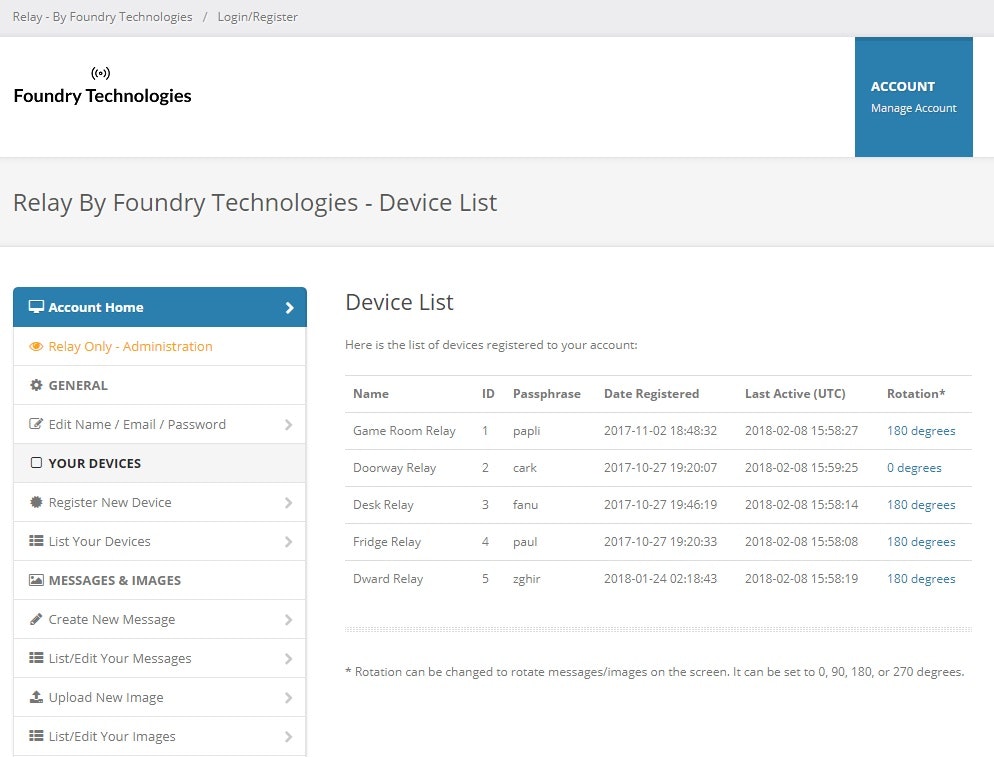The width and height of the screenshot is (994, 757).
Task: Click the Doorway Relay name cell
Action: (x=394, y=468)
